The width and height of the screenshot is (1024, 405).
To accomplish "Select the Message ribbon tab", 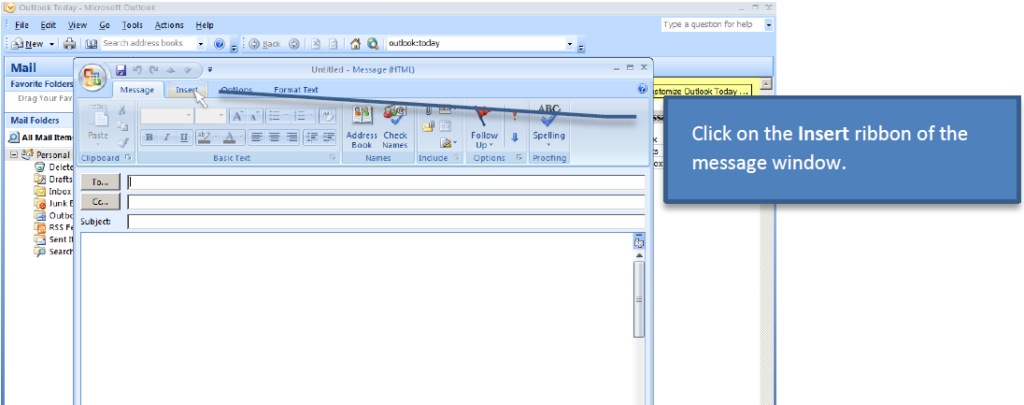I will click(137, 90).
